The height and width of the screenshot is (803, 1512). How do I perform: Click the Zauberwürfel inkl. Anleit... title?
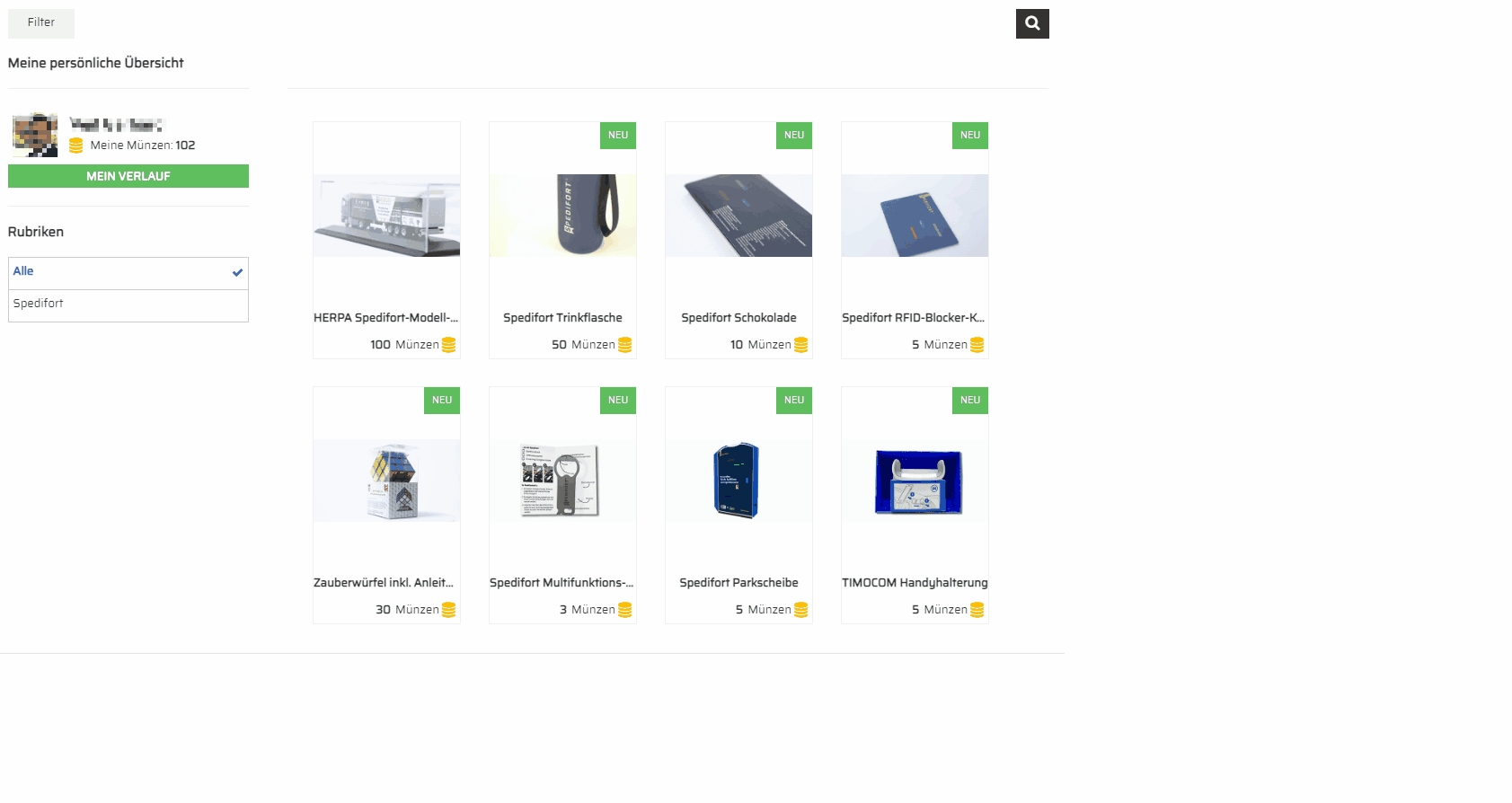[384, 583]
